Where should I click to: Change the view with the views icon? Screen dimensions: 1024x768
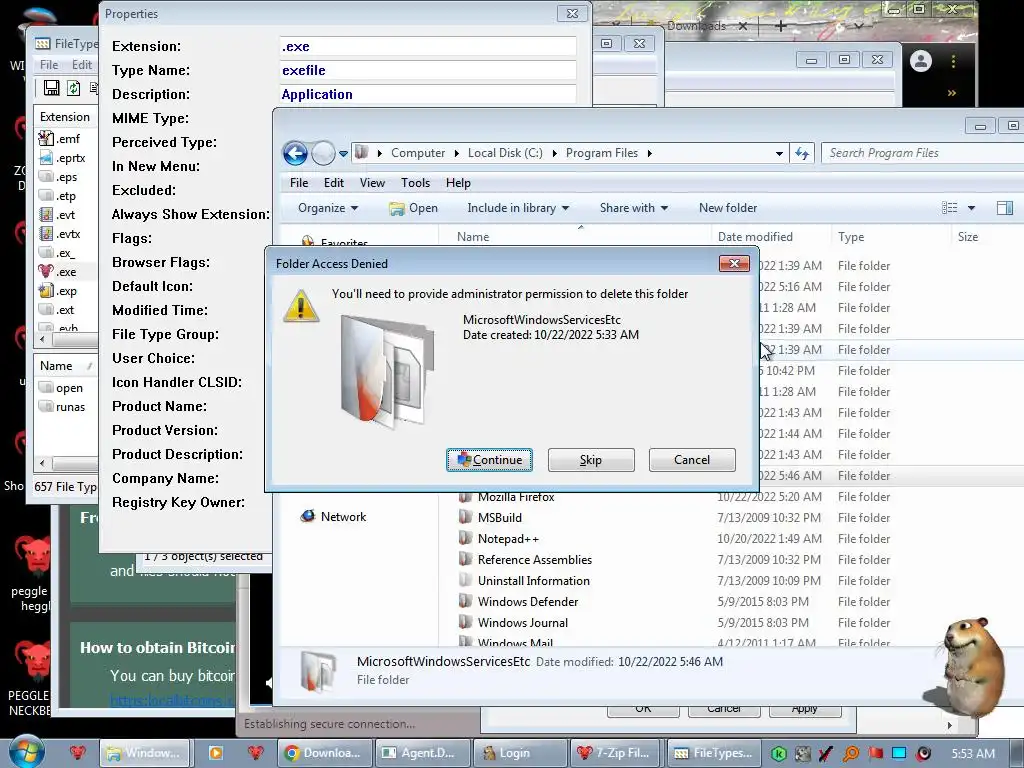tap(950, 208)
